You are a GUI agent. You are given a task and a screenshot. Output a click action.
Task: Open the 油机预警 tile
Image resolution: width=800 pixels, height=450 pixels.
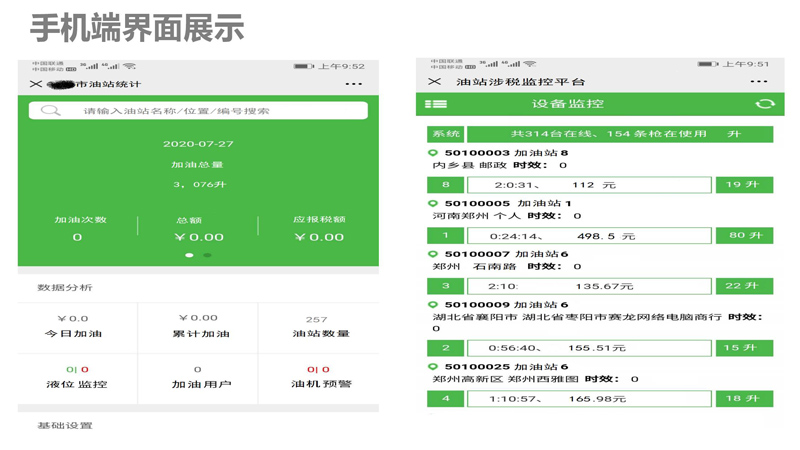click(318, 378)
